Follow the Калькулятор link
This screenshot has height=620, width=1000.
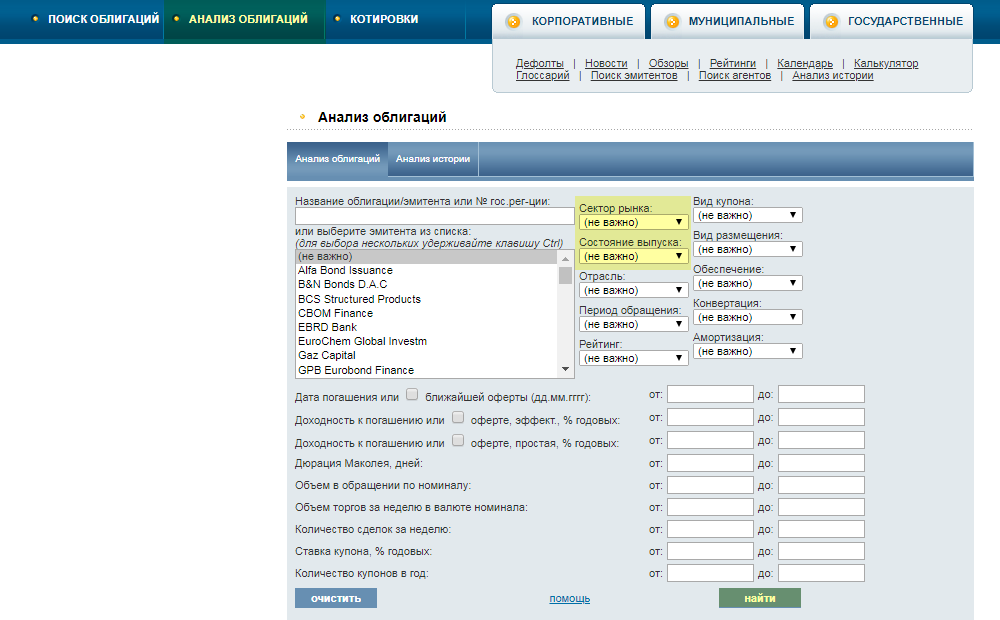click(x=885, y=63)
